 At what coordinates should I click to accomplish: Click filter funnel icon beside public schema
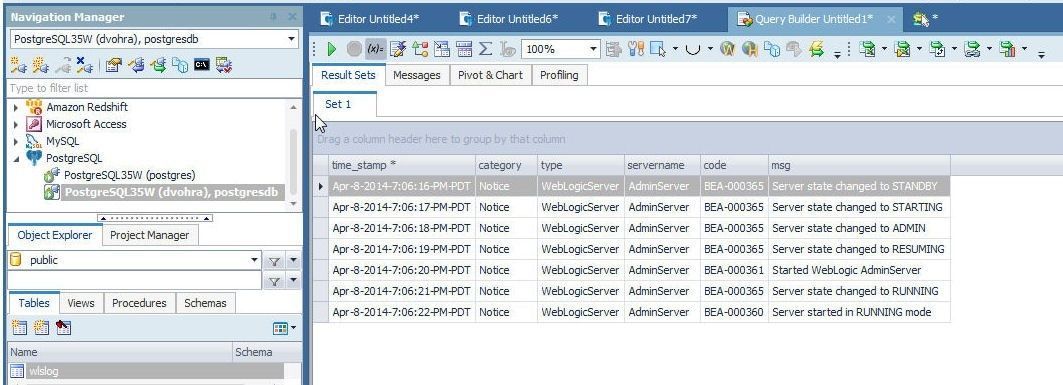[x=274, y=261]
